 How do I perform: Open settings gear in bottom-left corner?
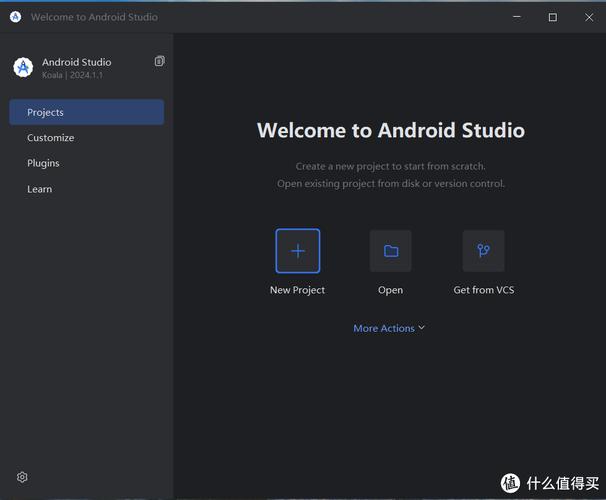[22, 477]
